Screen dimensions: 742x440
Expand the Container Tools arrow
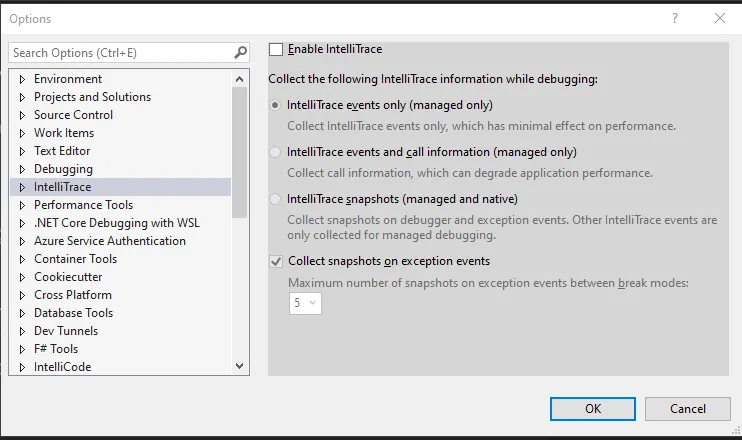pos(22,259)
